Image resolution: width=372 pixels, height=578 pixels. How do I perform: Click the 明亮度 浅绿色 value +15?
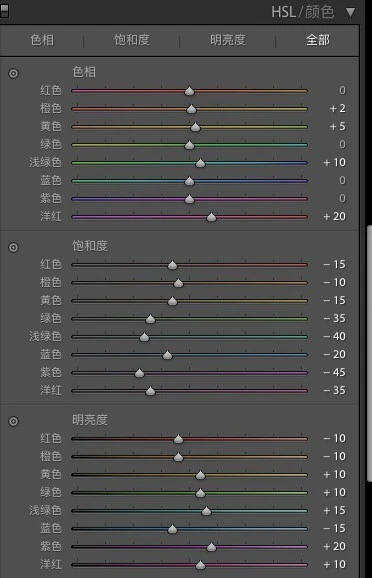334,510
